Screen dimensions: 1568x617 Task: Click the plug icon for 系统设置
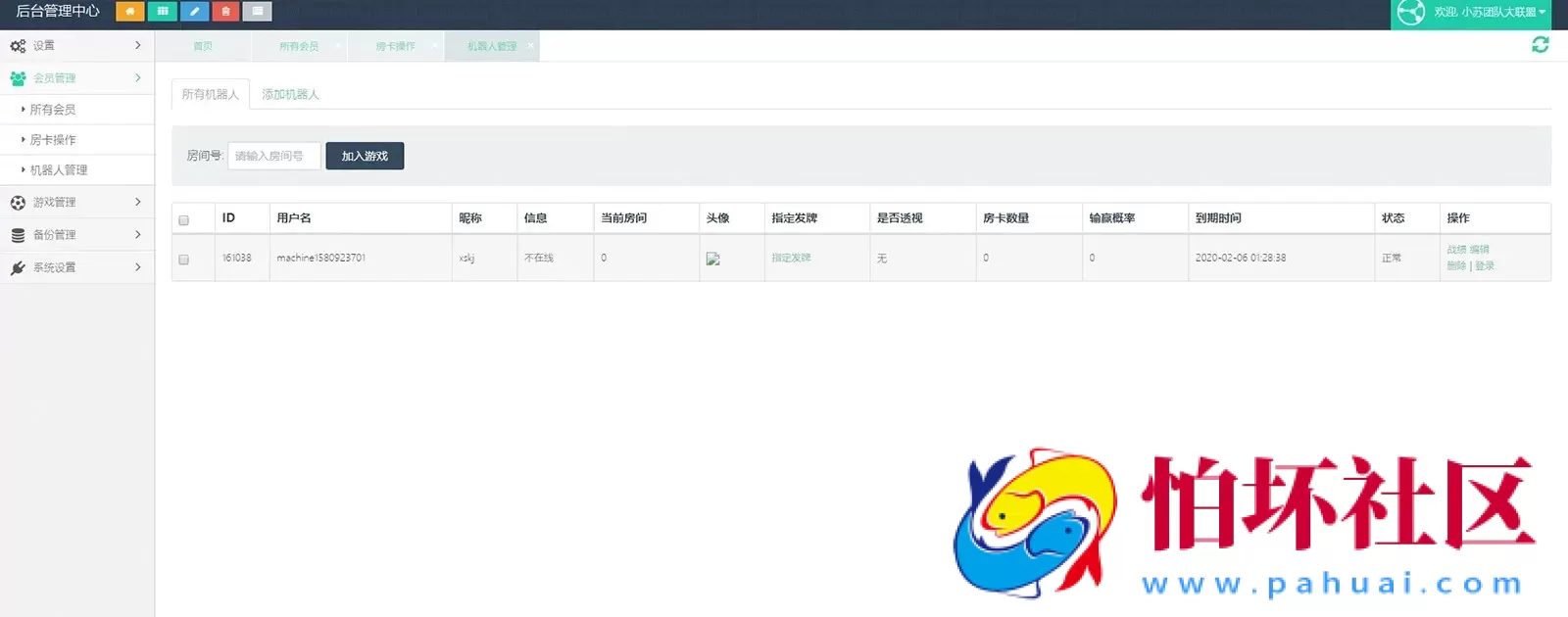(x=18, y=267)
